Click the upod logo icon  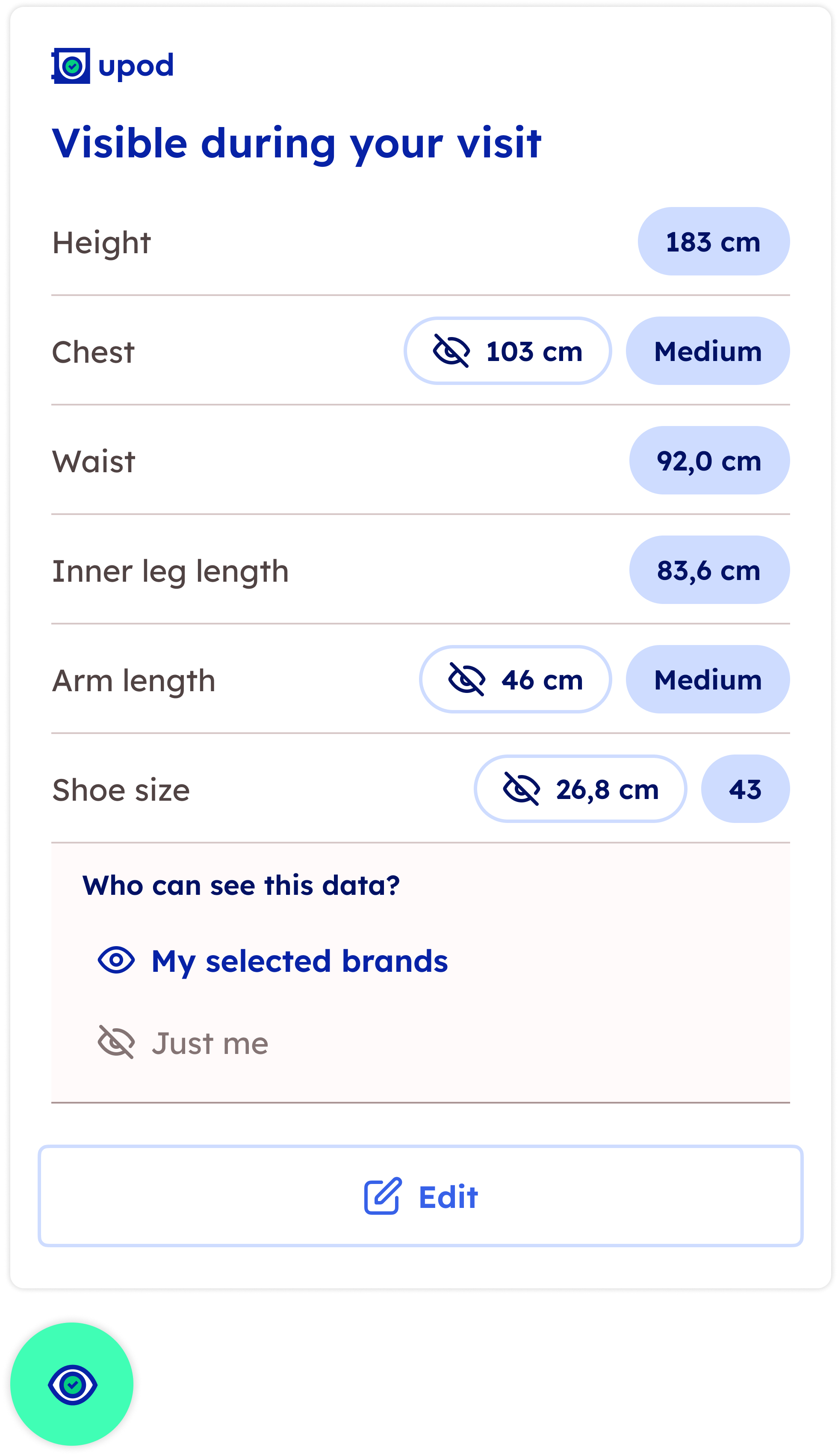[71, 65]
